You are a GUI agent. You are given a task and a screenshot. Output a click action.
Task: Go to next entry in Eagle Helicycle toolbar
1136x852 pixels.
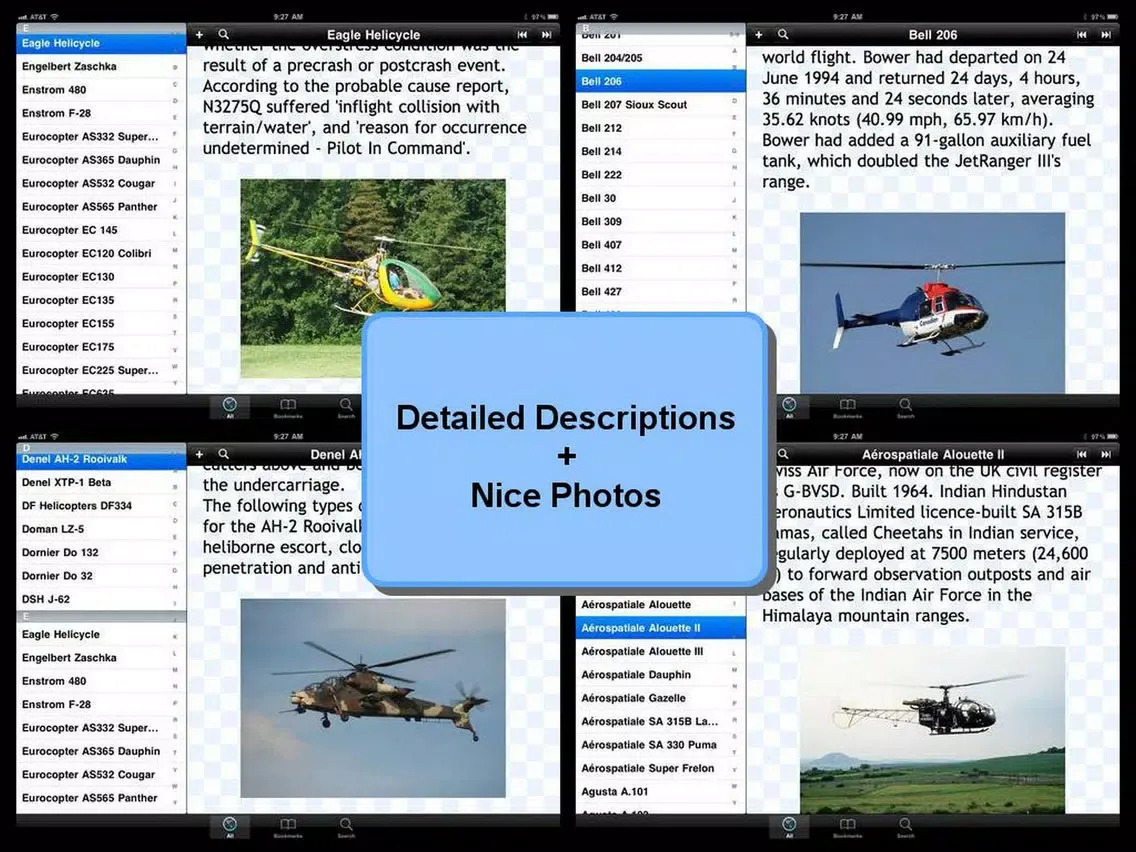(546, 34)
